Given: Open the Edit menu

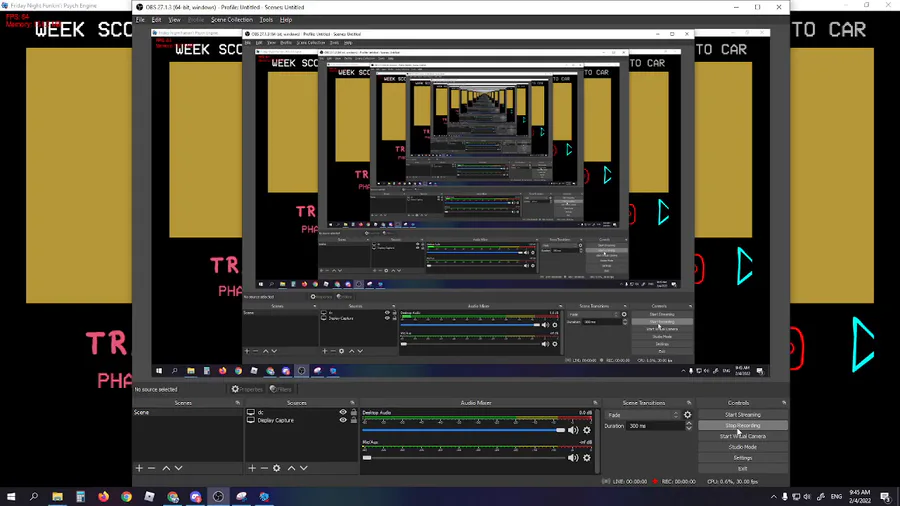Looking at the screenshot, I should 156,20.
